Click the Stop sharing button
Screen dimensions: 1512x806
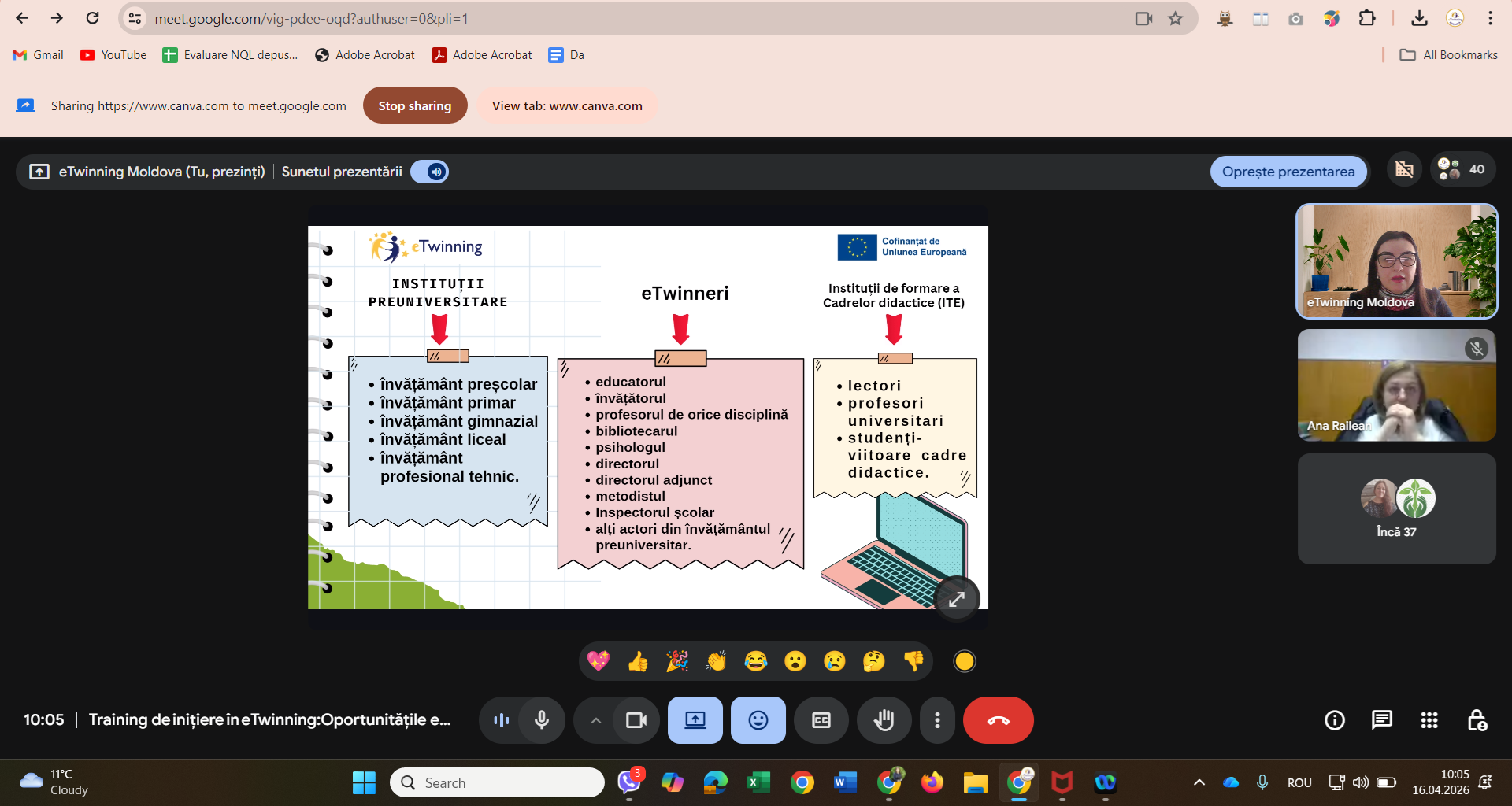click(414, 105)
